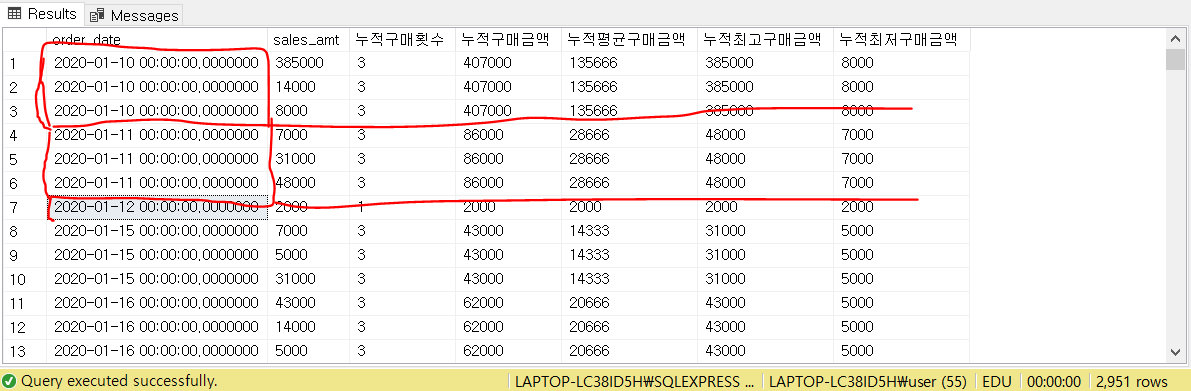Click 누적최고구매금액 cell 31000 in row 9

click(x=765, y=255)
